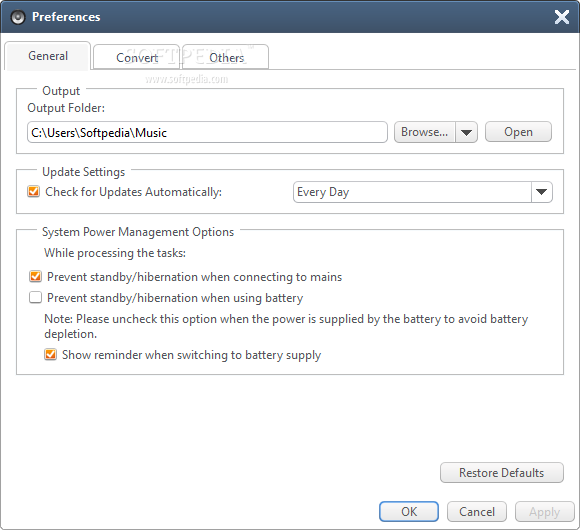Viewport: 580px width, 530px height.
Task: Click the Browse... button
Action: [425, 132]
